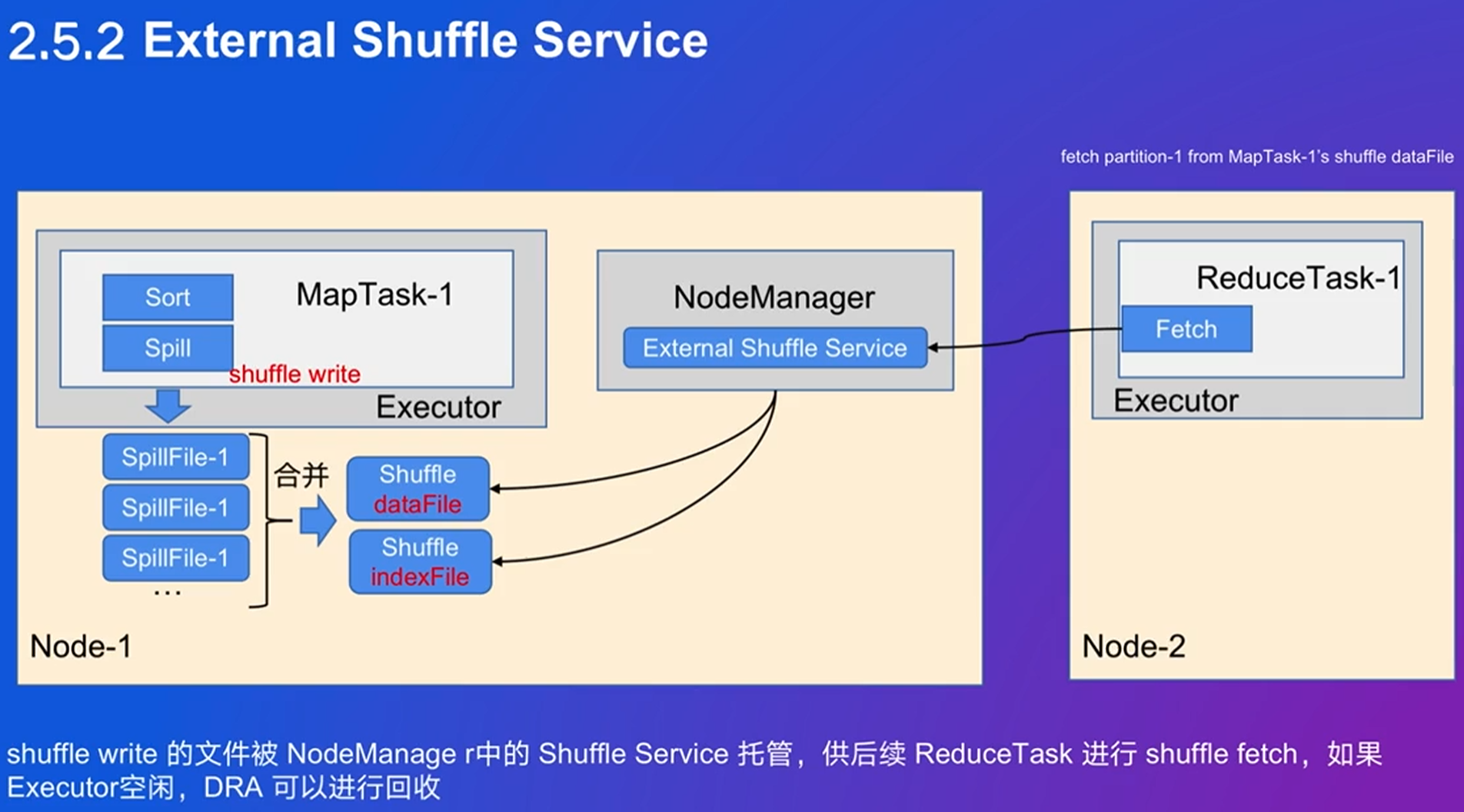This screenshot has height=812, width=1464.
Task: Click the ReduceTask-1 label
Action: [1297, 278]
